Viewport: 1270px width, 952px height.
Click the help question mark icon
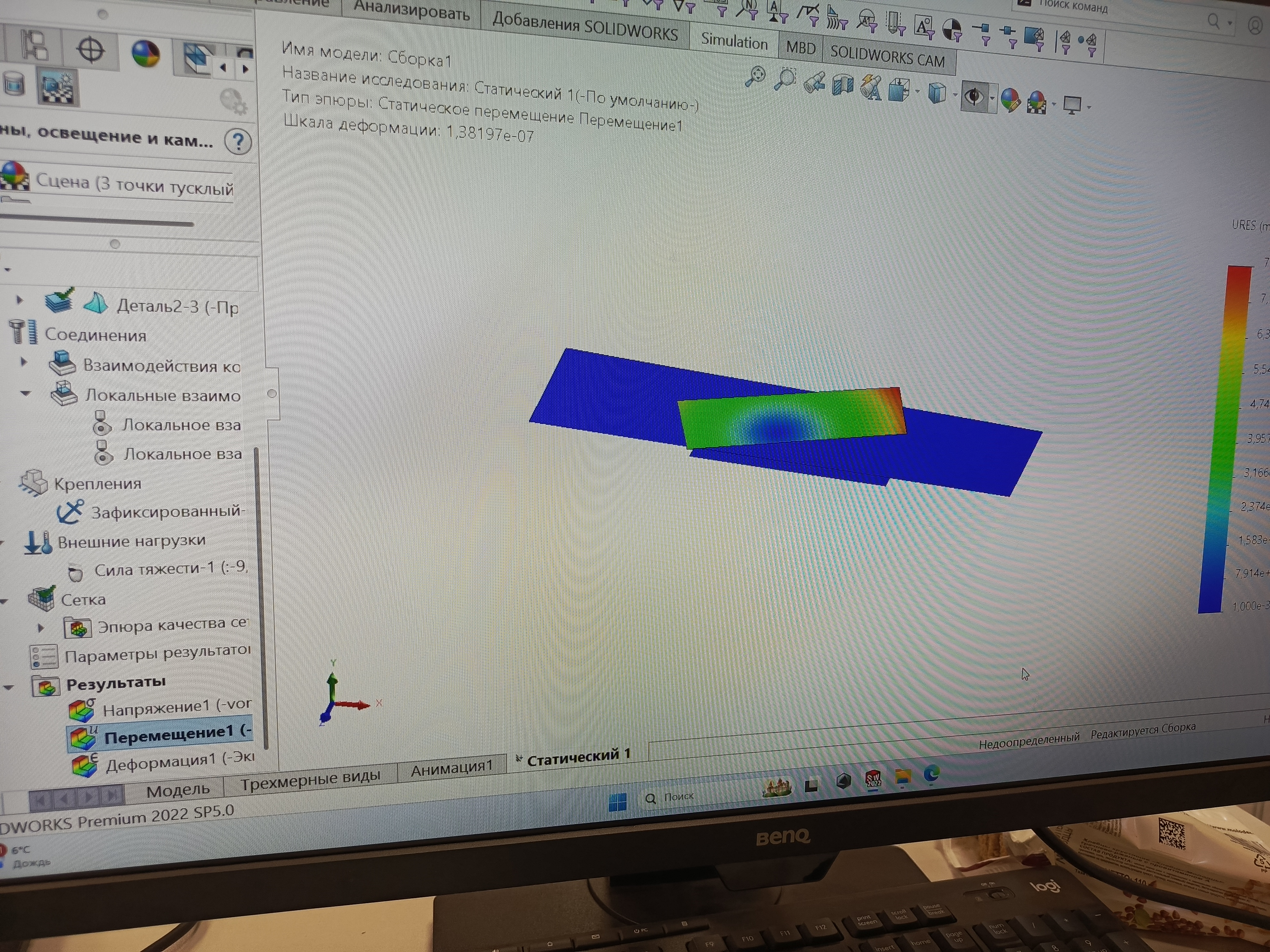[238, 142]
